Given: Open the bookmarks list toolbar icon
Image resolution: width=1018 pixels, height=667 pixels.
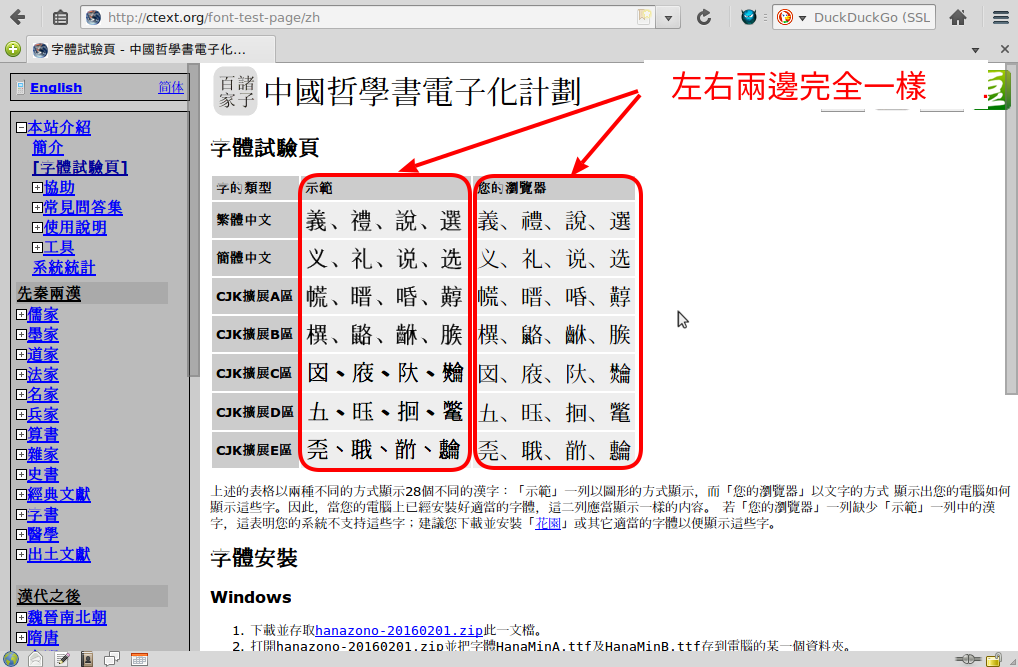Looking at the screenshot, I should 60,18.
